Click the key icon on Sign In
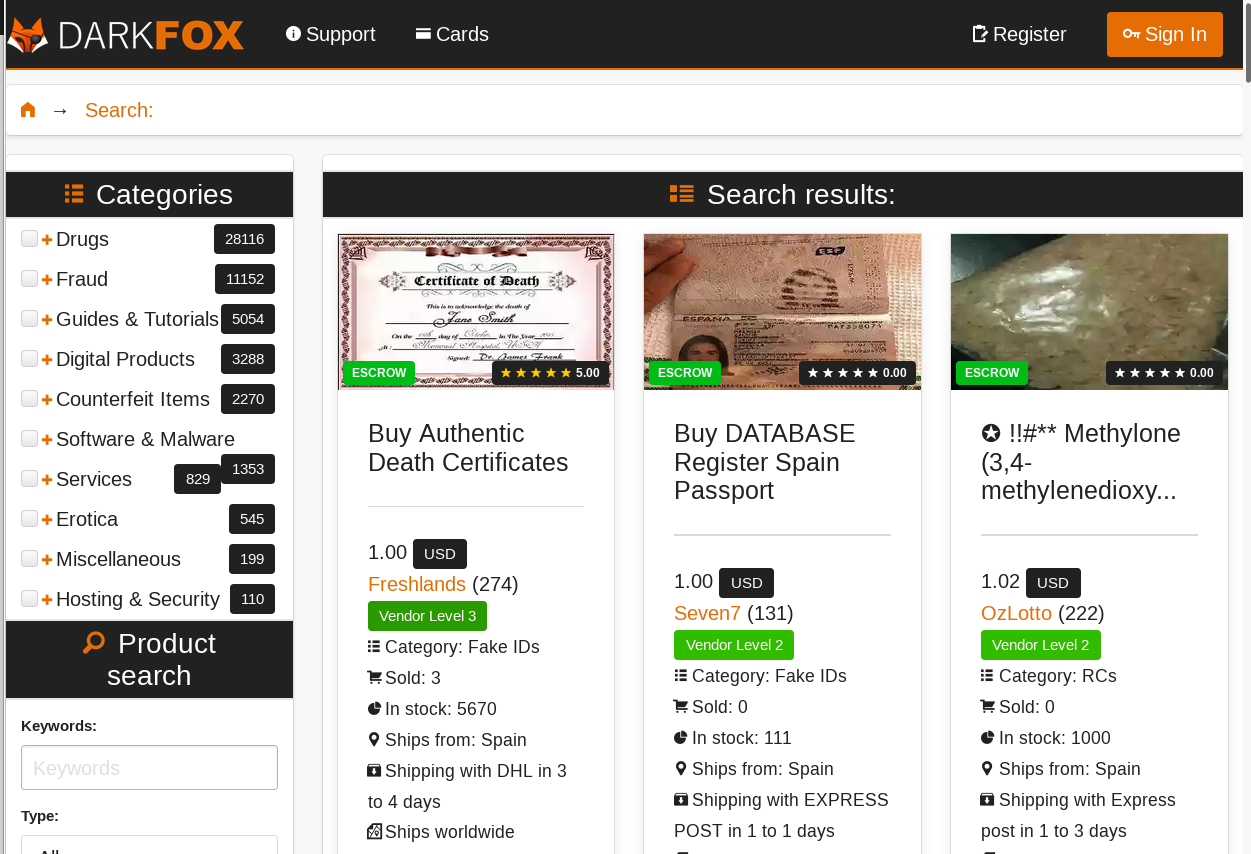 pos(1131,34)
